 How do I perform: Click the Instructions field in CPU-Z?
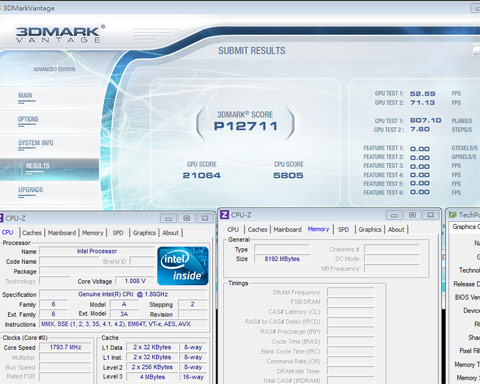tap(123, 324)
